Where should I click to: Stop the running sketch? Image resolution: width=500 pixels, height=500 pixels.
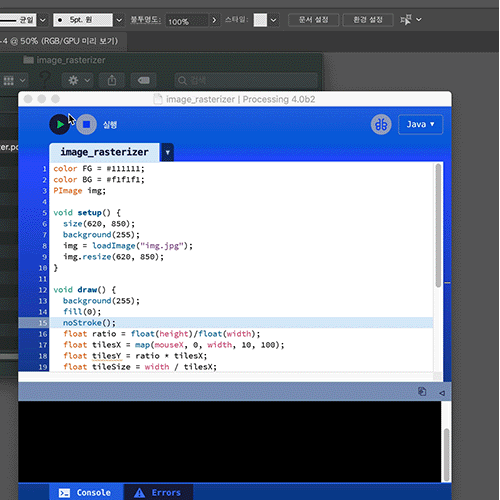(86, 125)
